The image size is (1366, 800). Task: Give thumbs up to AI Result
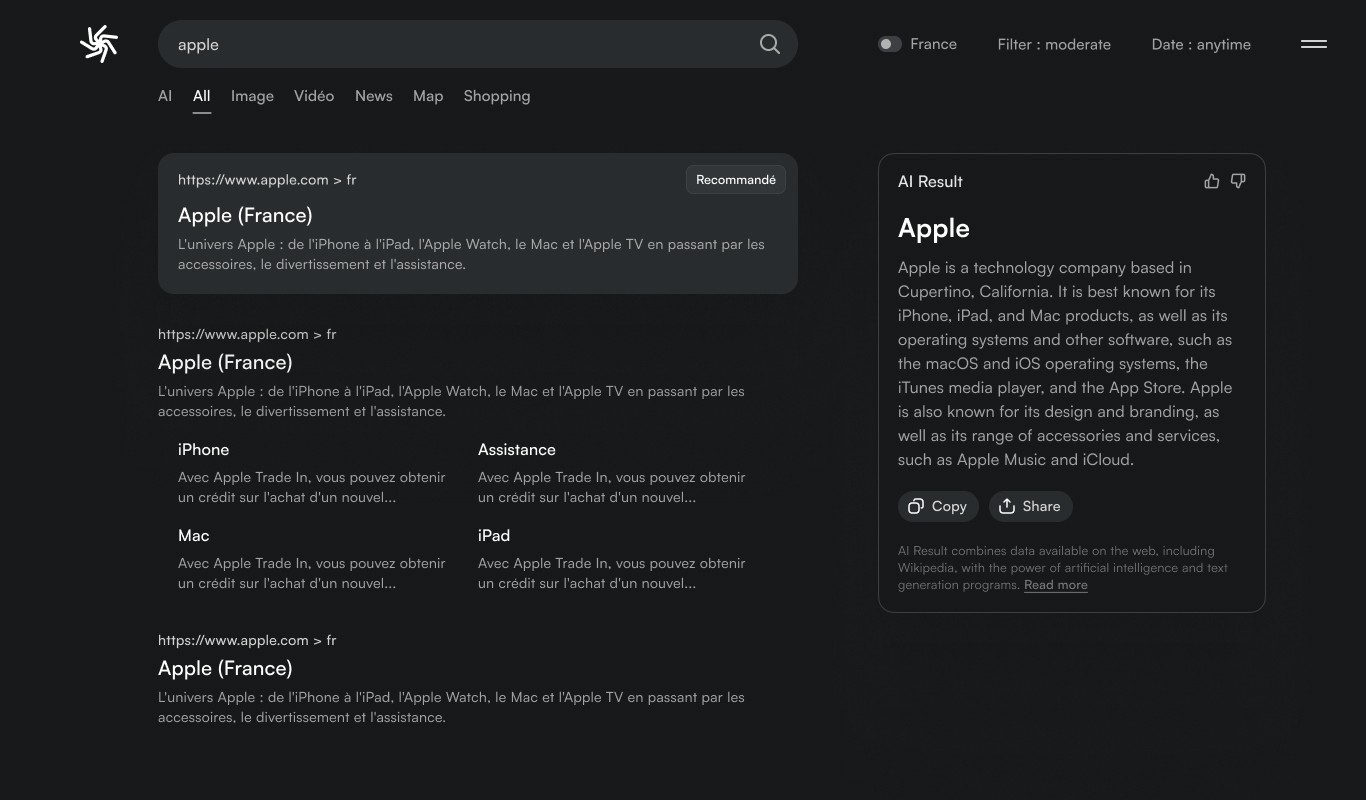[1211, 181]
